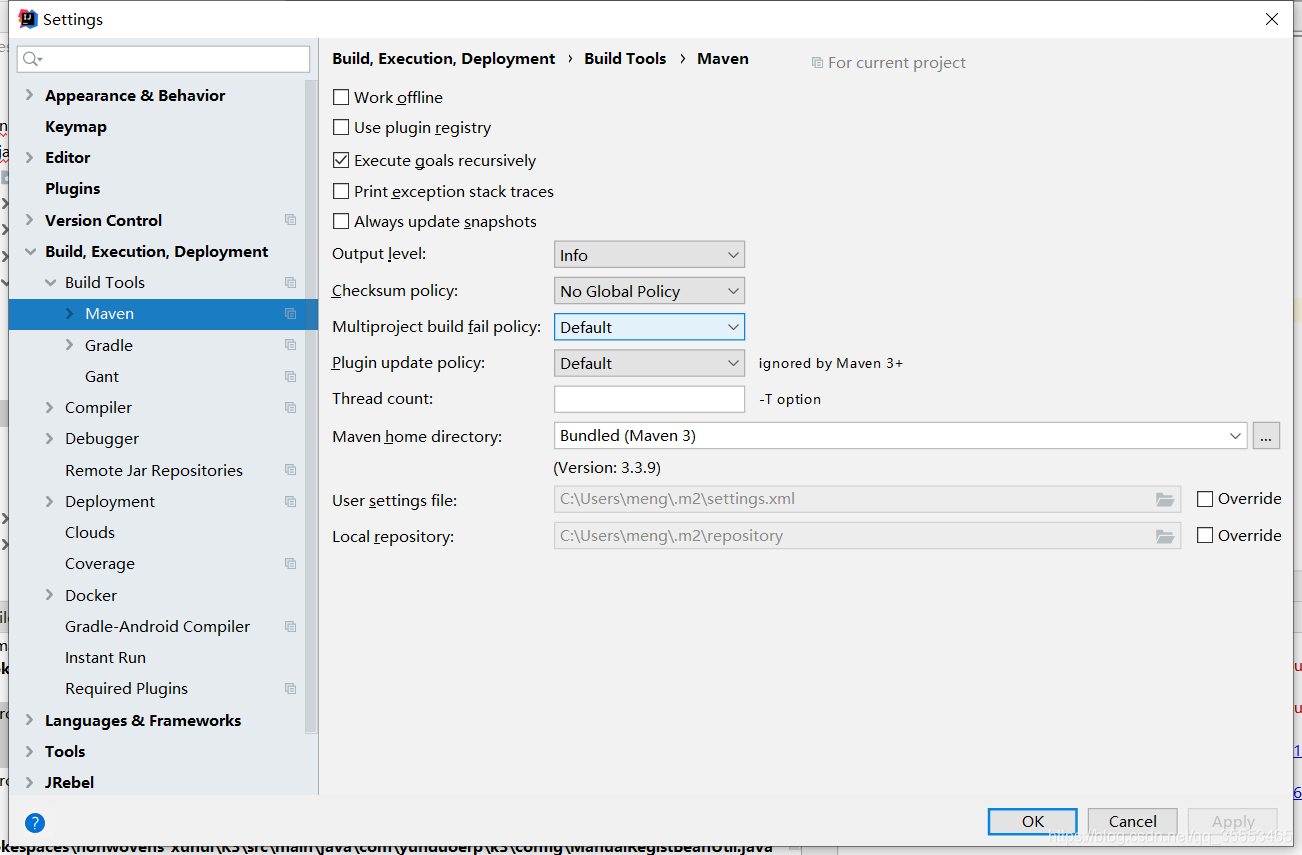
Task: Open Multiproject build fail policy dropdown
Action: [649, 327]
